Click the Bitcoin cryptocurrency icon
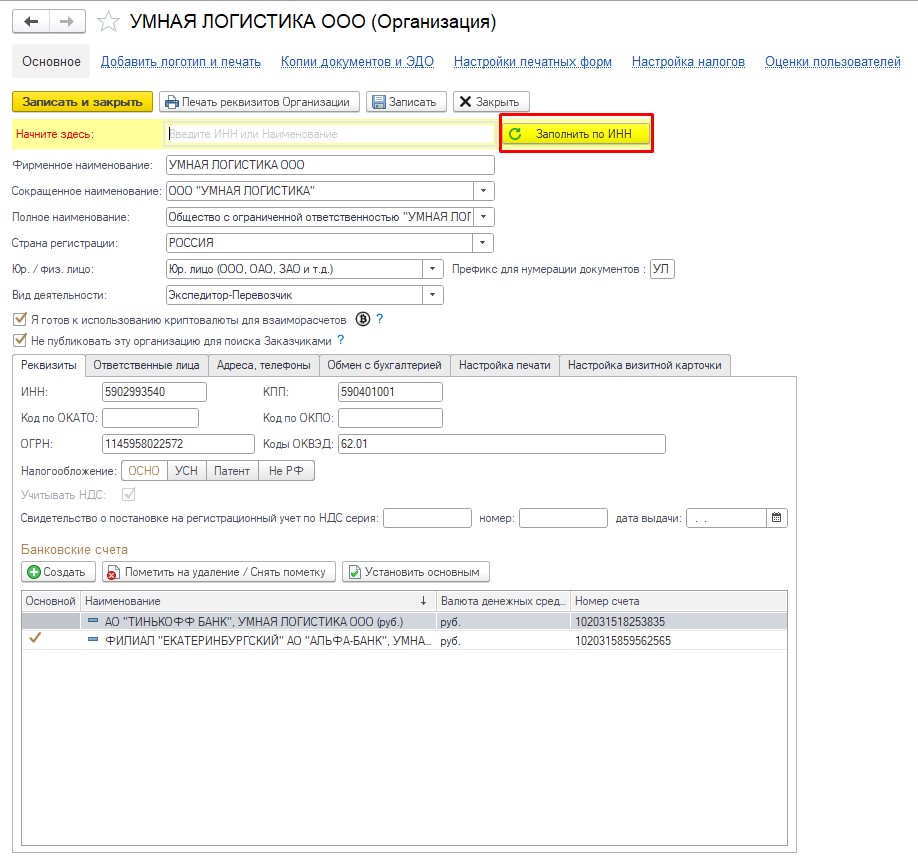The width and height of the screenshot is (918, 856). pos(363,319)
